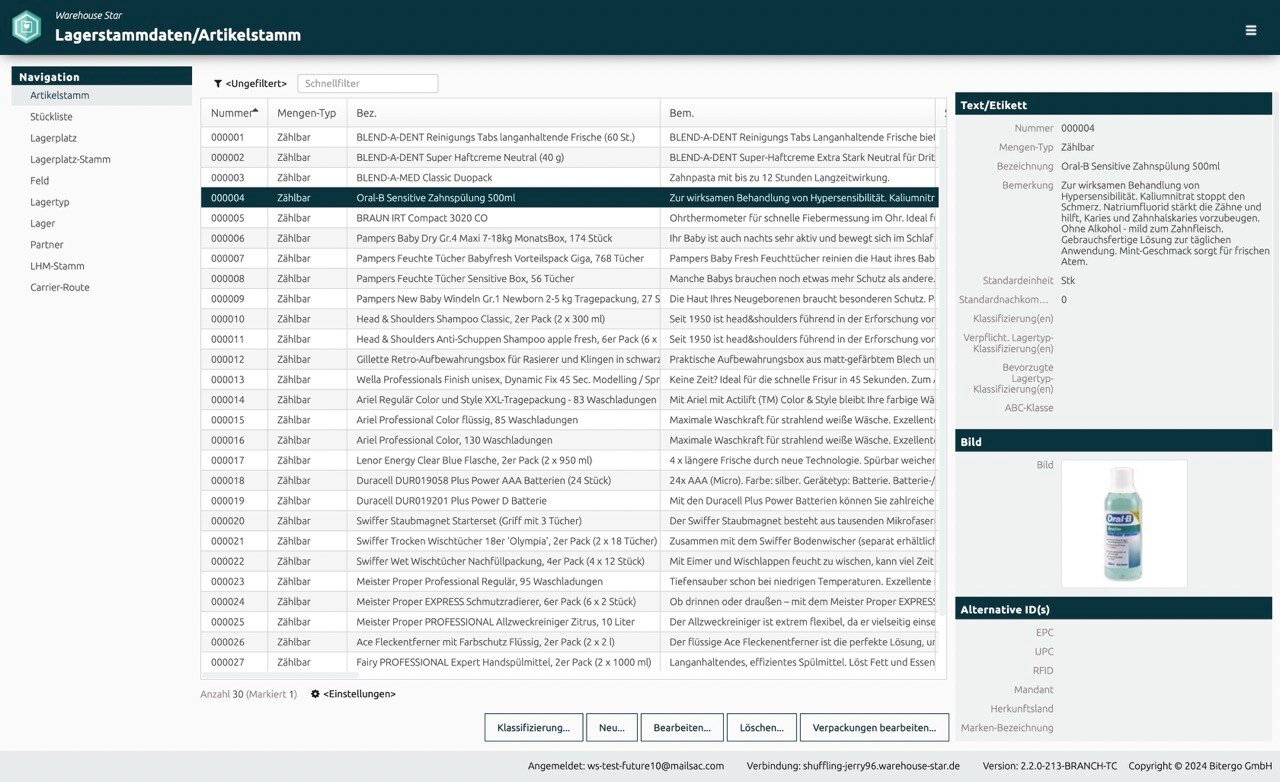This screenshot has width=1280, height=782.
Task: Select row Swiffer Staubmagnet Starterset
Action: [569, 520]
